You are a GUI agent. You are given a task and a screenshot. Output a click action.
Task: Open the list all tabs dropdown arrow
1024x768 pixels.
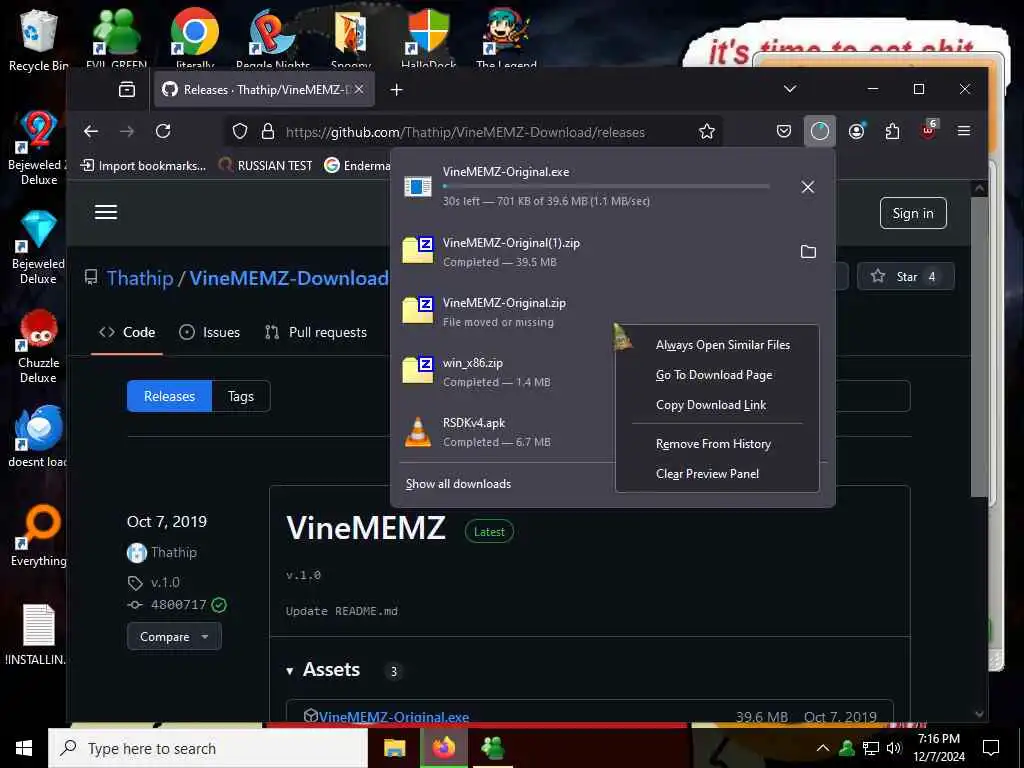coord(790,89)
